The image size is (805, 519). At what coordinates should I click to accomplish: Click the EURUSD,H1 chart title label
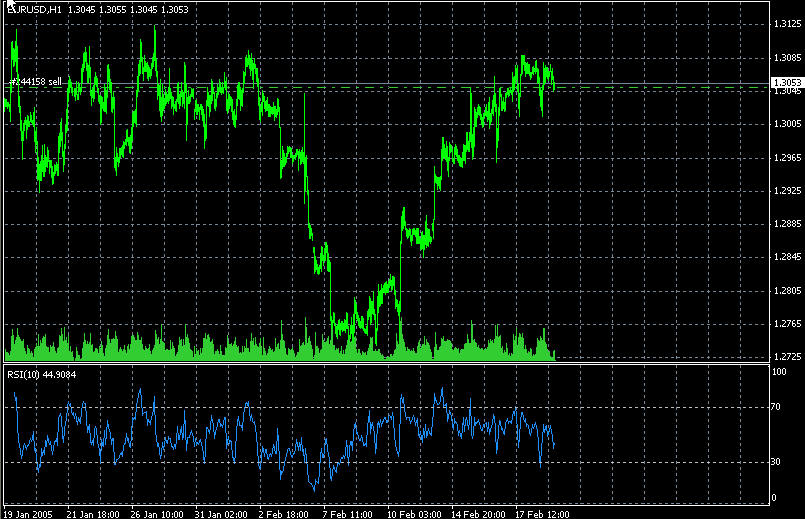32,9
